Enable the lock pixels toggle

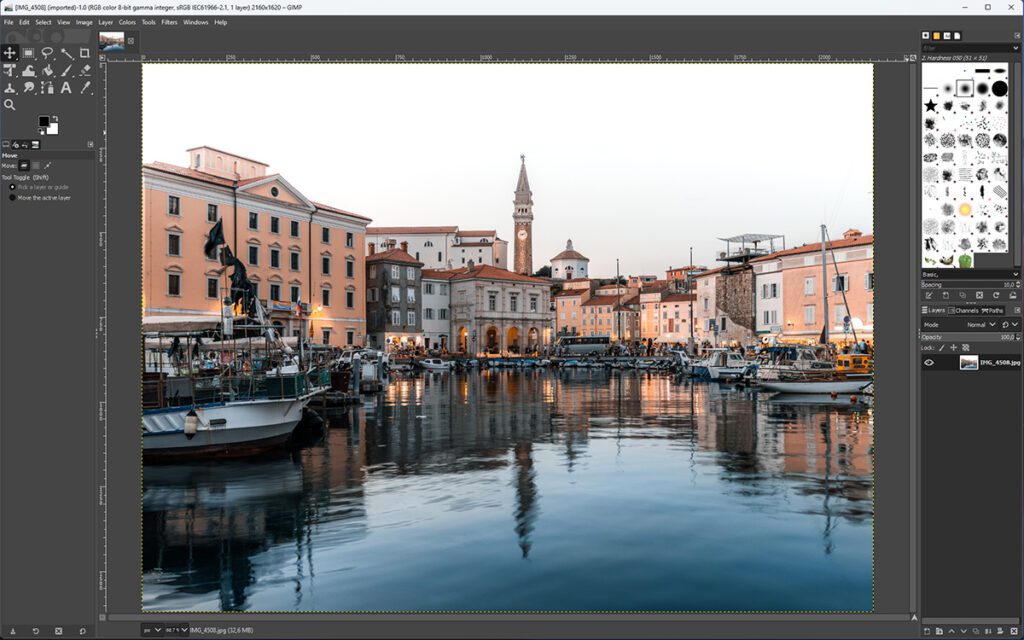coord(941,347)
